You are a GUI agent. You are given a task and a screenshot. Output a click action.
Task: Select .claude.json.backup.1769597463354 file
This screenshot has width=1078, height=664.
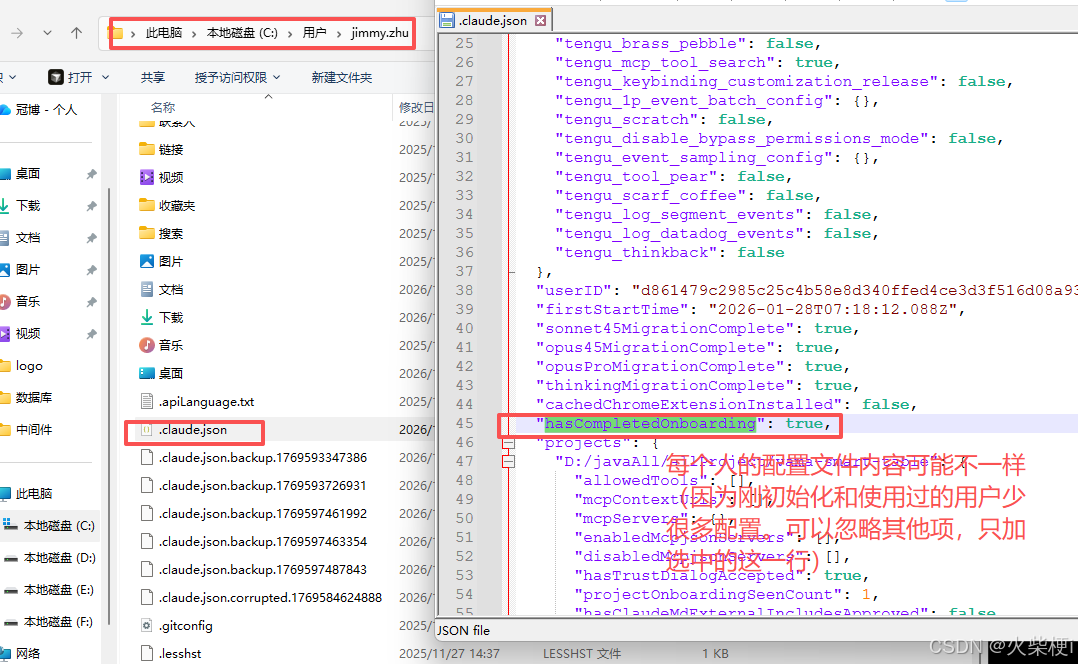[x=263, y=542]
